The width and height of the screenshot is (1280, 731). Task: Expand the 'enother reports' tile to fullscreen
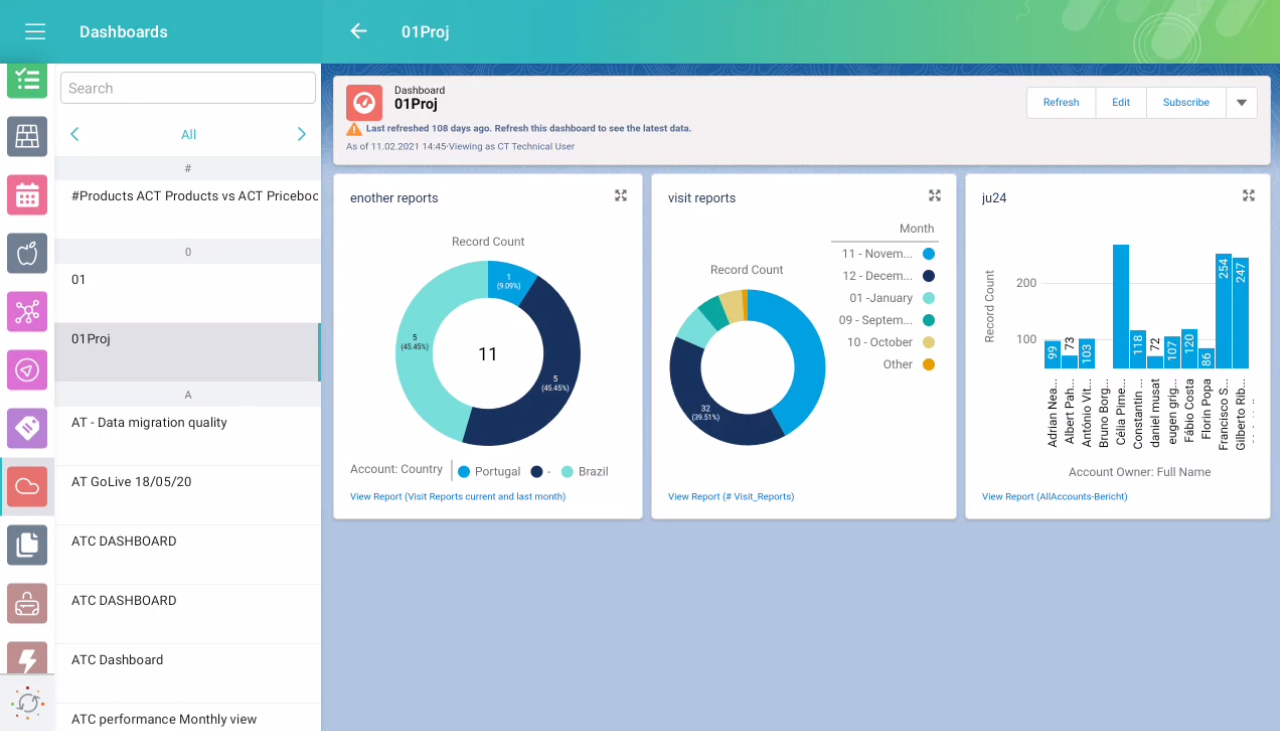pos(620,196)
